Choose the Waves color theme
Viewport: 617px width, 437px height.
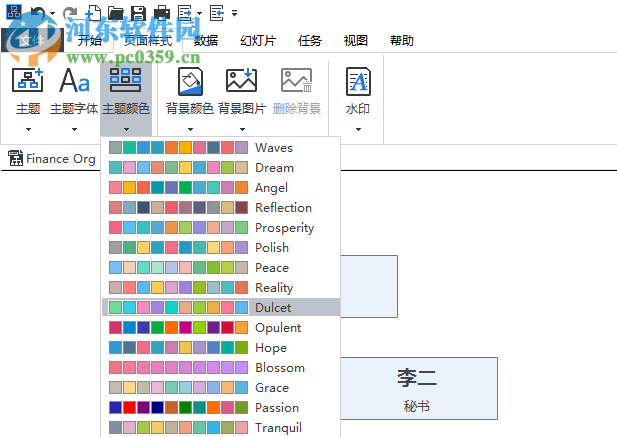[x=221, y=148]
